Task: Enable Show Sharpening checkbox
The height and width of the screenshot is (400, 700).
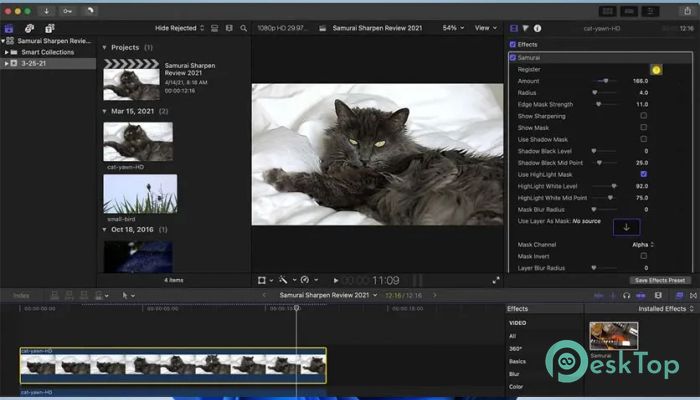Action: 643,116
